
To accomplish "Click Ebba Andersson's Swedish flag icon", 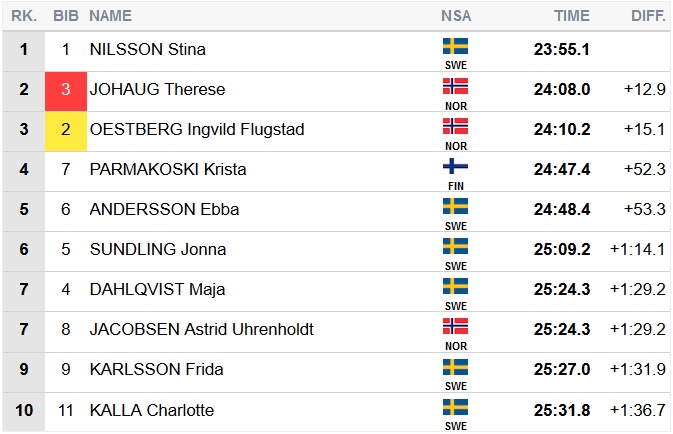I will point(455,206).
